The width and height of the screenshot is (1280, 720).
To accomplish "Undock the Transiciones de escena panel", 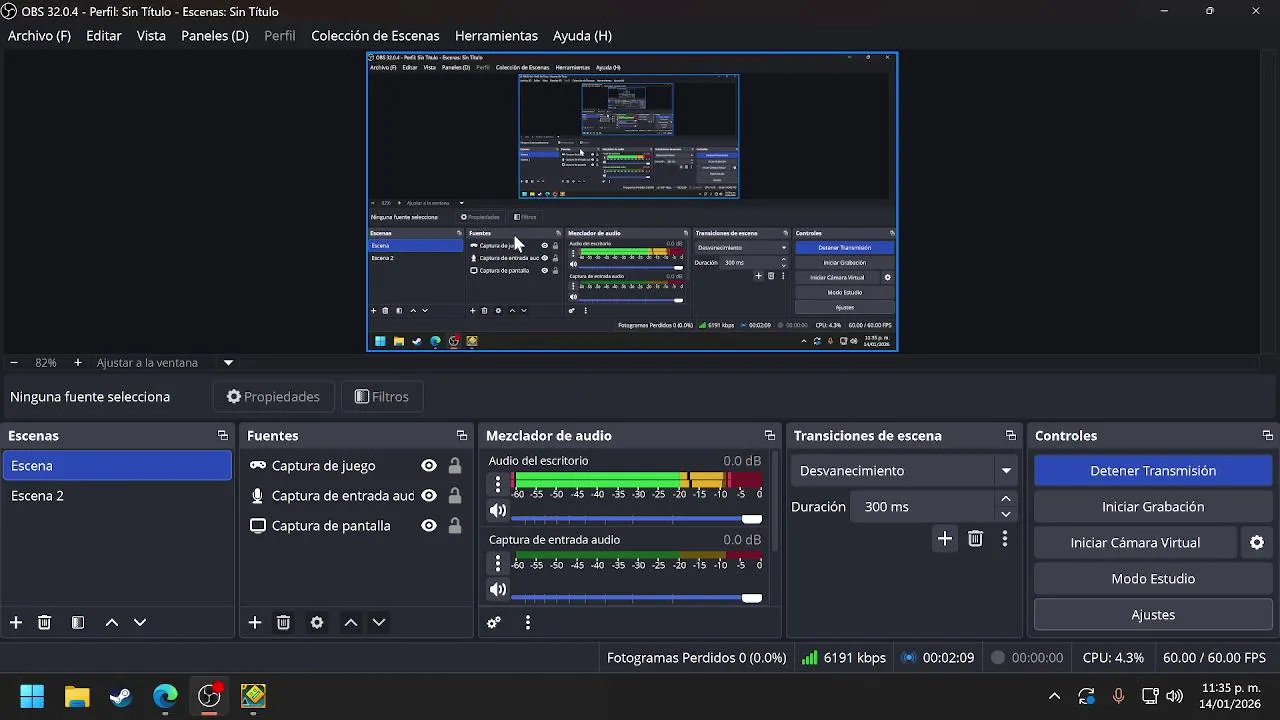I will pos(1011,436).
